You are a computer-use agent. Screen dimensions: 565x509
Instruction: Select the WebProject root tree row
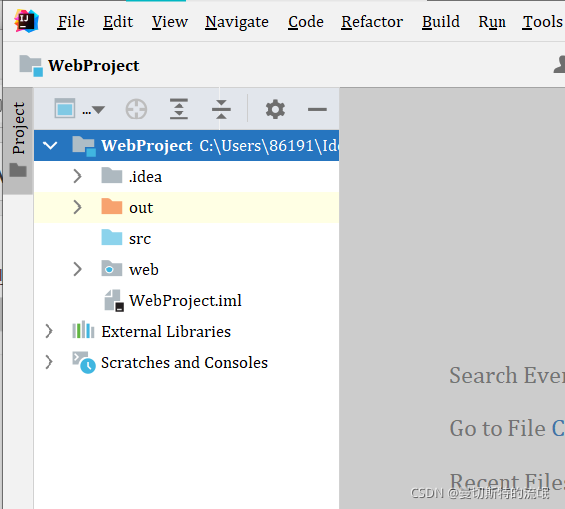pyautogui.click(x=187, y=146)
